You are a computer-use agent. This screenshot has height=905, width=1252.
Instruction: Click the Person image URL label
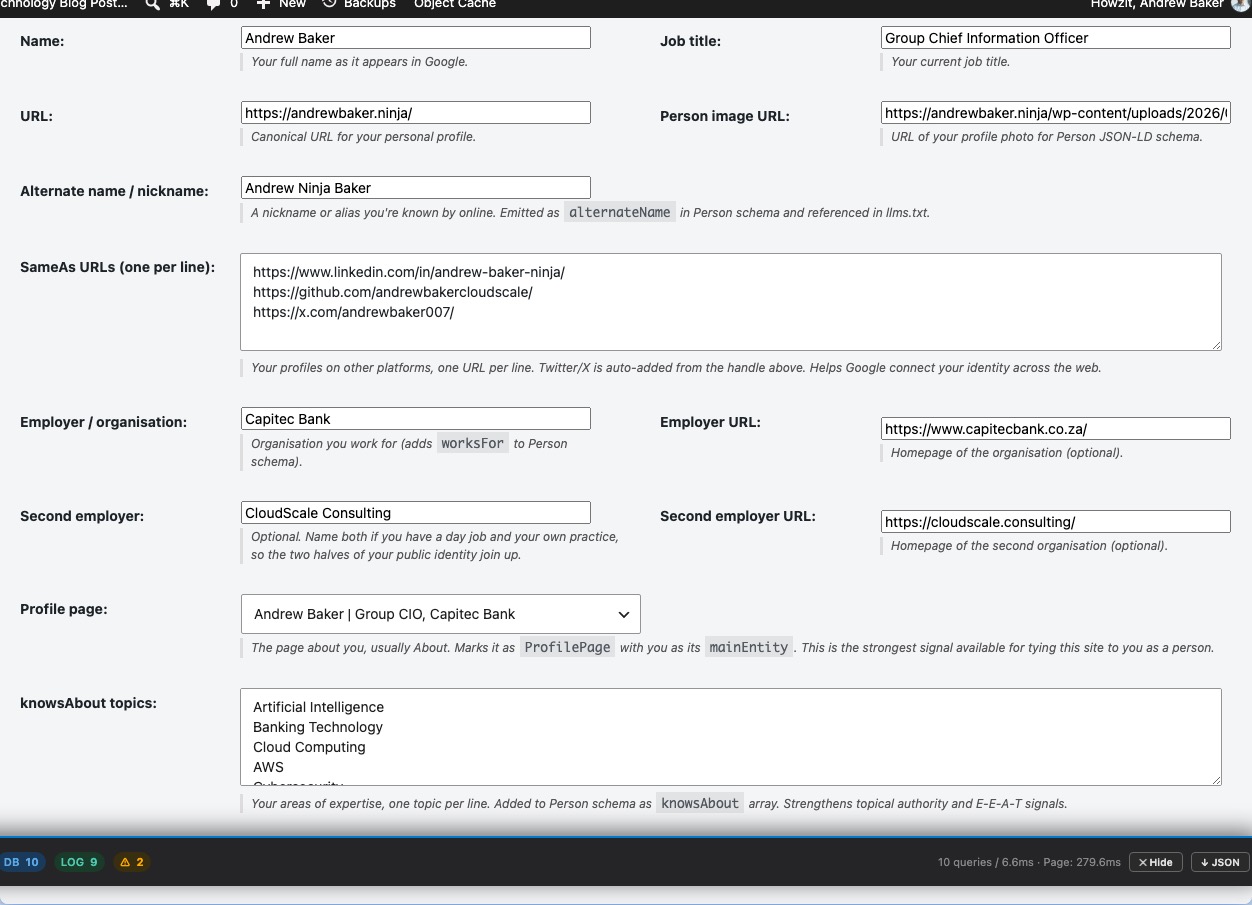pos(725,116)
